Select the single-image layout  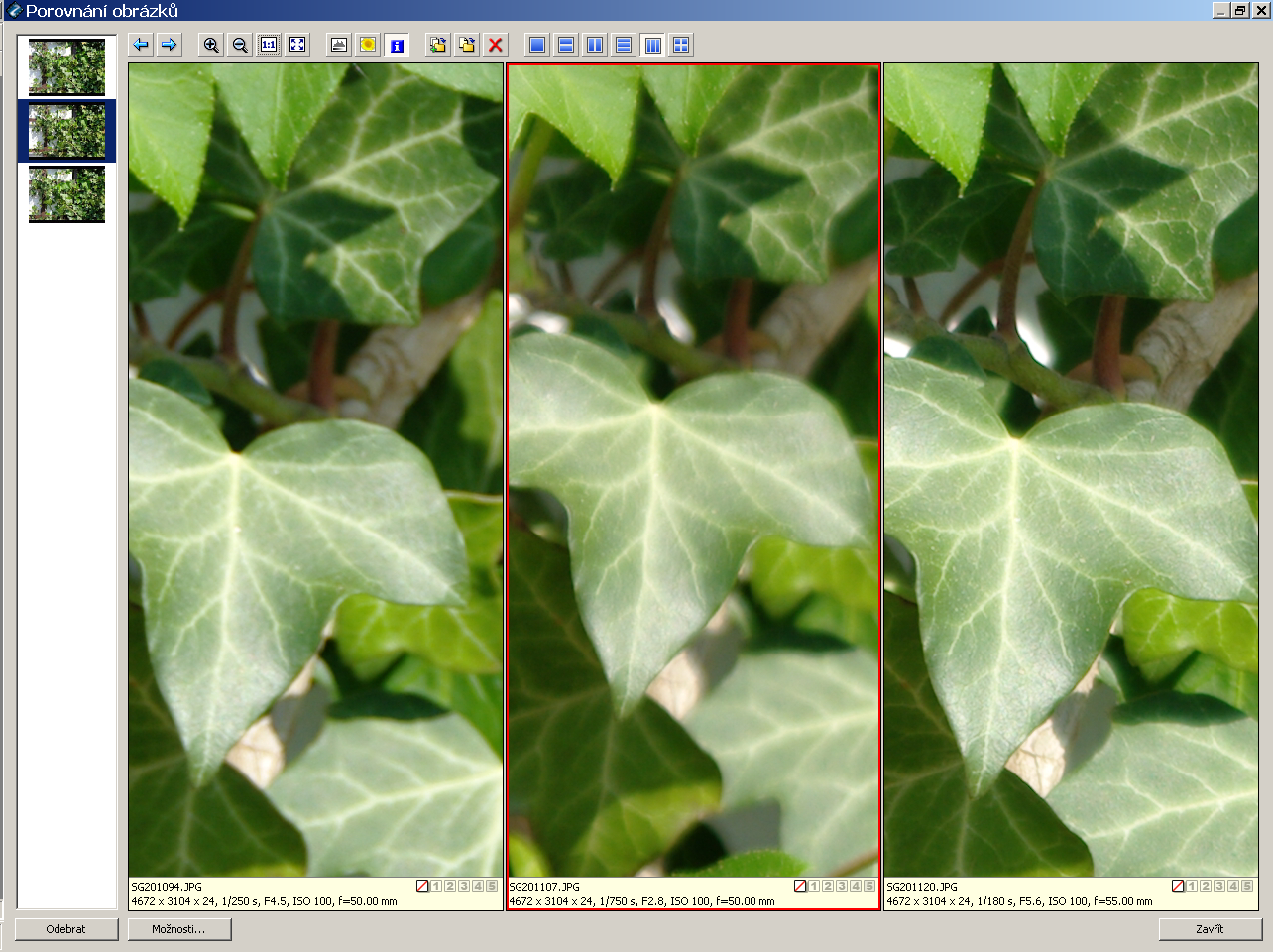point(537,45)
